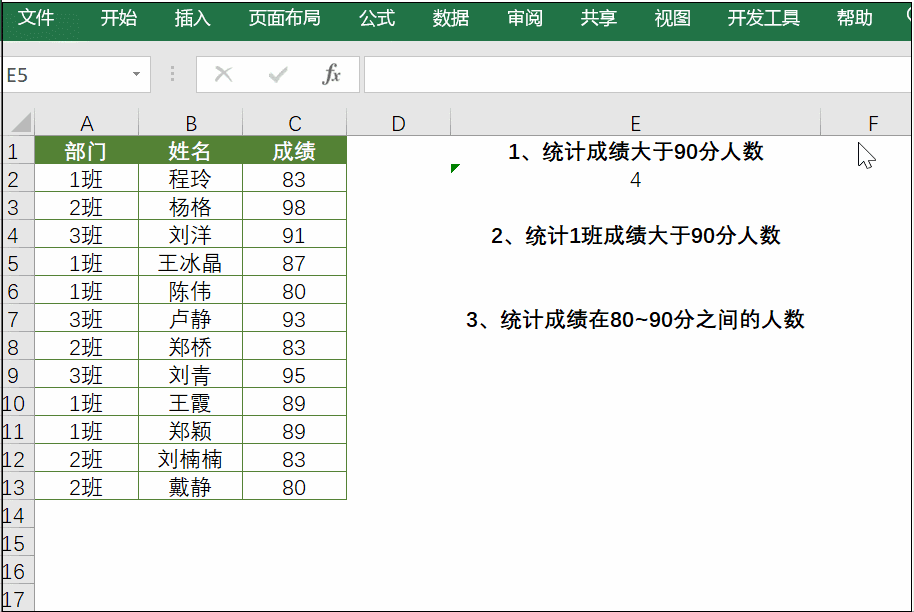Screen dimensions: 914x612
Task: Switch to the 审阅 tab
Action: tap(525, 18)
